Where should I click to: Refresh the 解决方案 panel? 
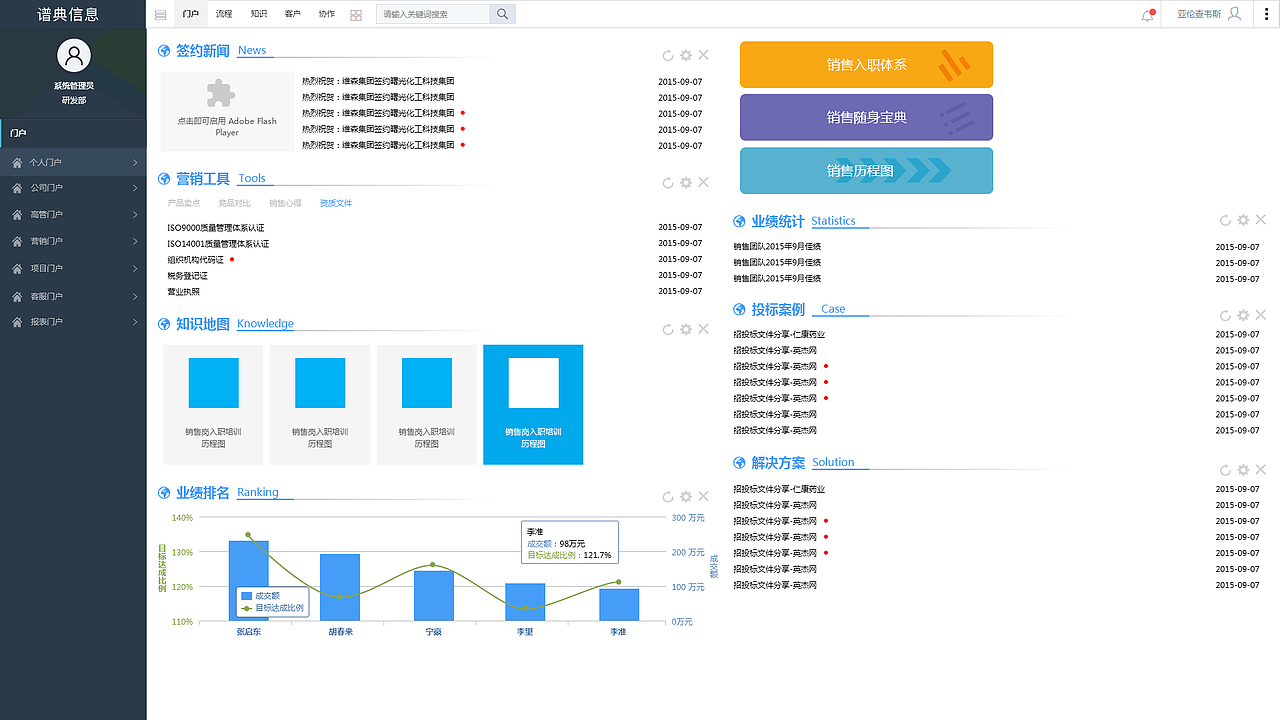click(x=1225, y=470)
